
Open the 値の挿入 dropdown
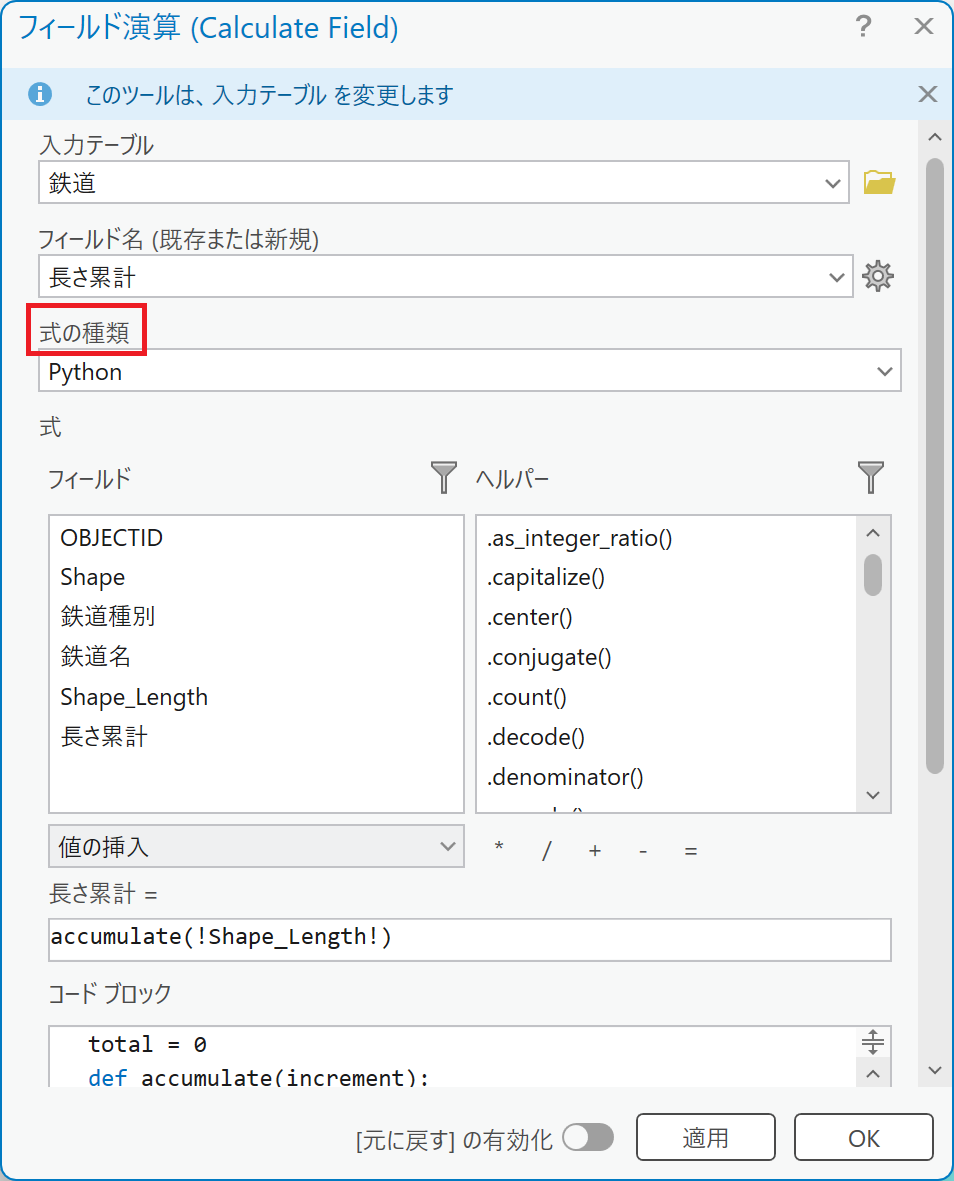[256, 847]
